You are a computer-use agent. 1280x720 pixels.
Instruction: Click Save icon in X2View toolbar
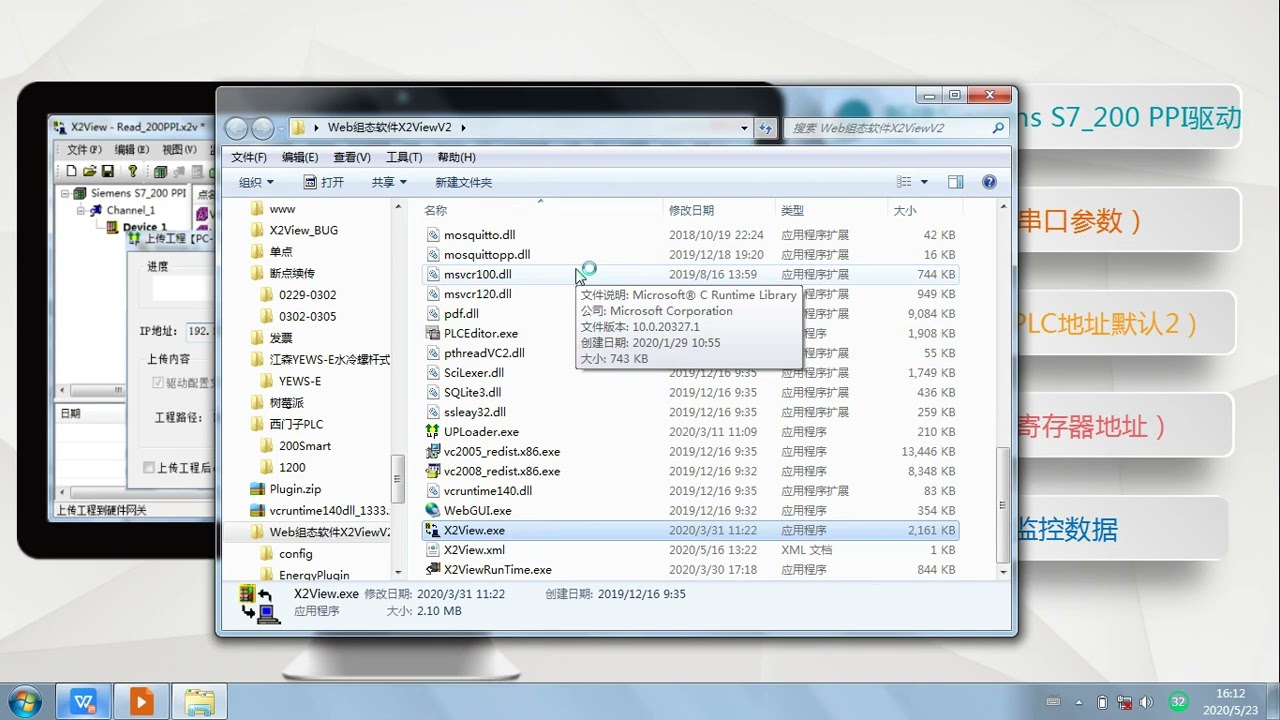(107, 172)
